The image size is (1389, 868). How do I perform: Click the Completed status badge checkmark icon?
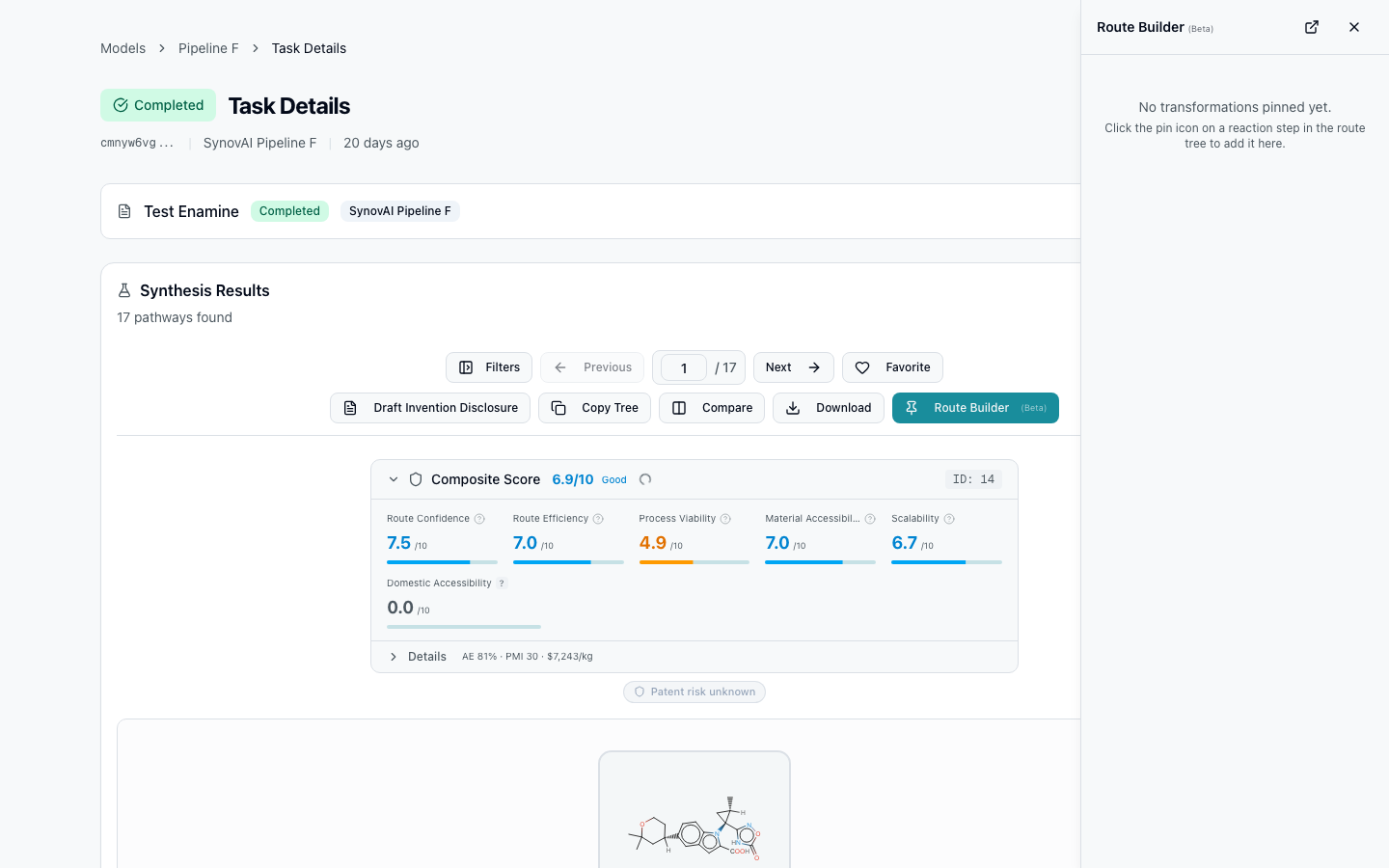coord(121,105)
